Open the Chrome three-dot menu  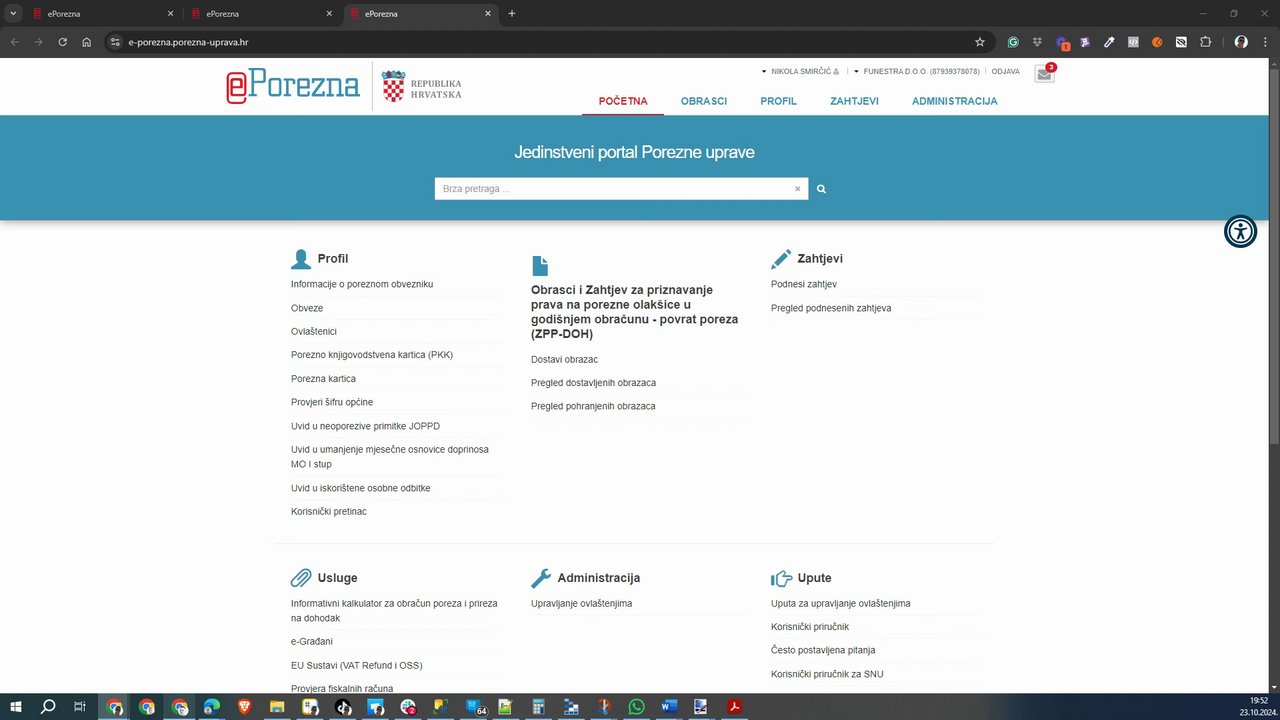click(1264, 42)
